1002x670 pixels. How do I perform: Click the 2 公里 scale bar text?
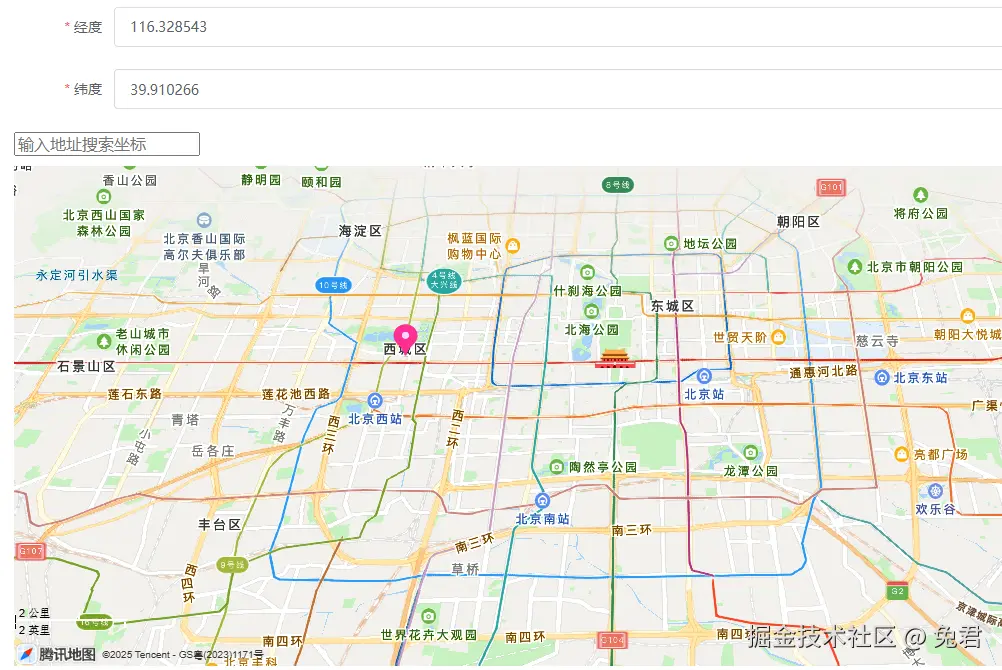(34, 612)
